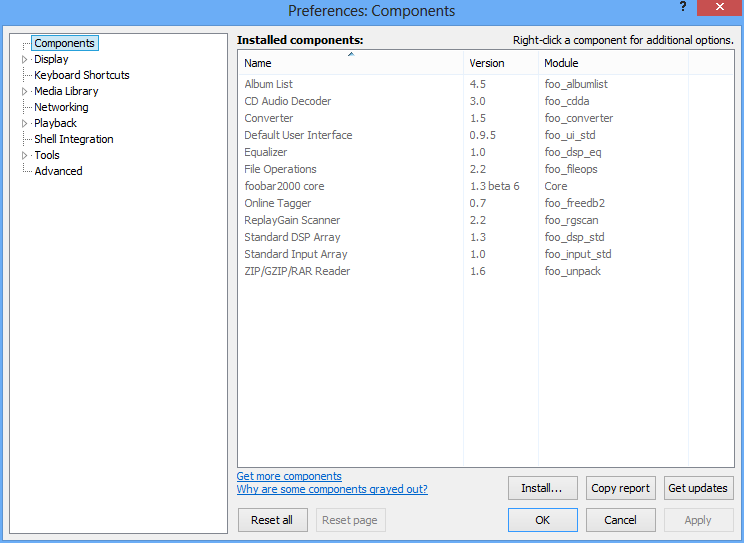Click the question mark help icon
The image size is (744, 543).
click(x=683, y=7)
